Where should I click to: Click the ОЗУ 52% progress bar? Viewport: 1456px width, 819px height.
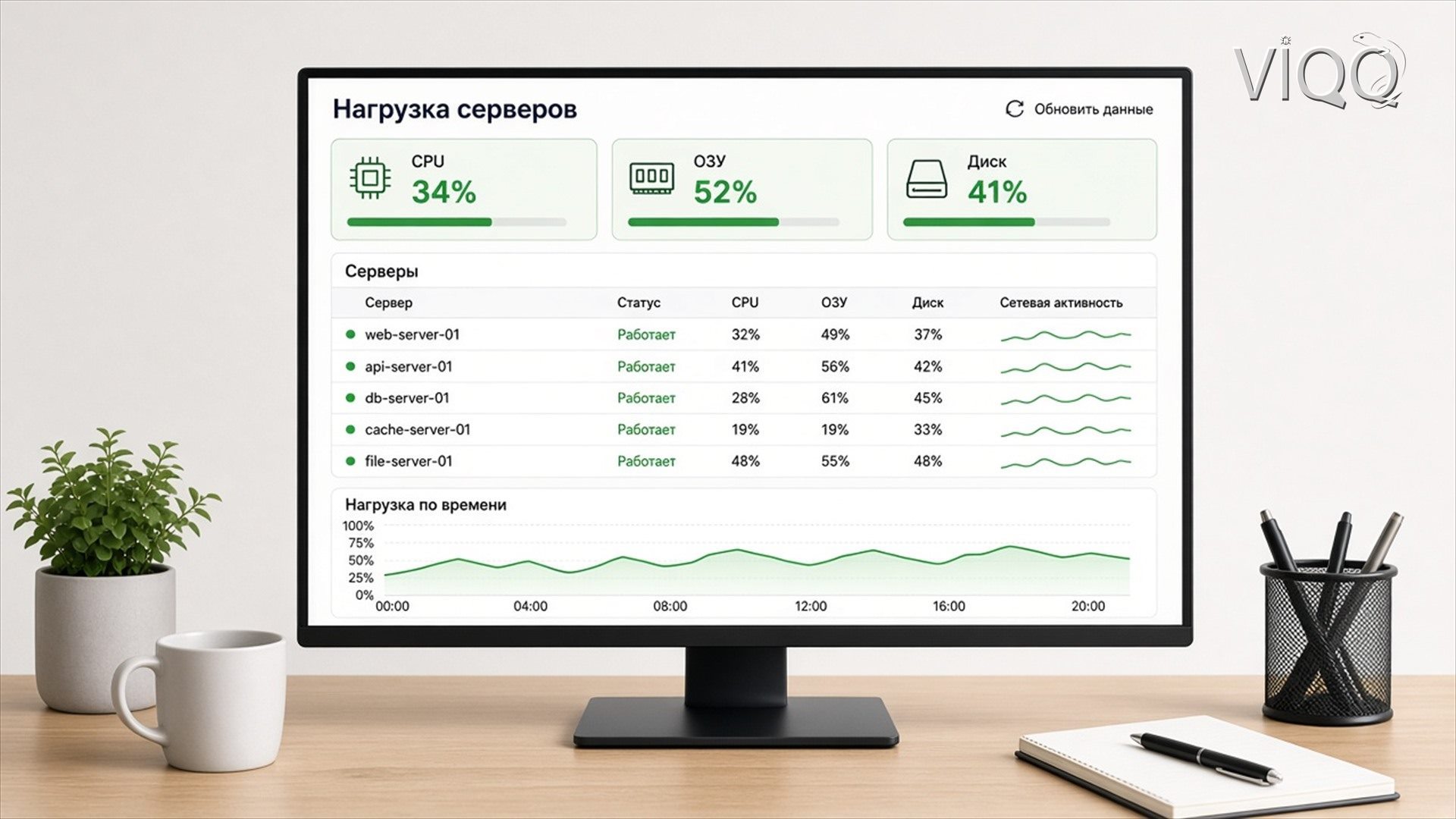point(733,222)
